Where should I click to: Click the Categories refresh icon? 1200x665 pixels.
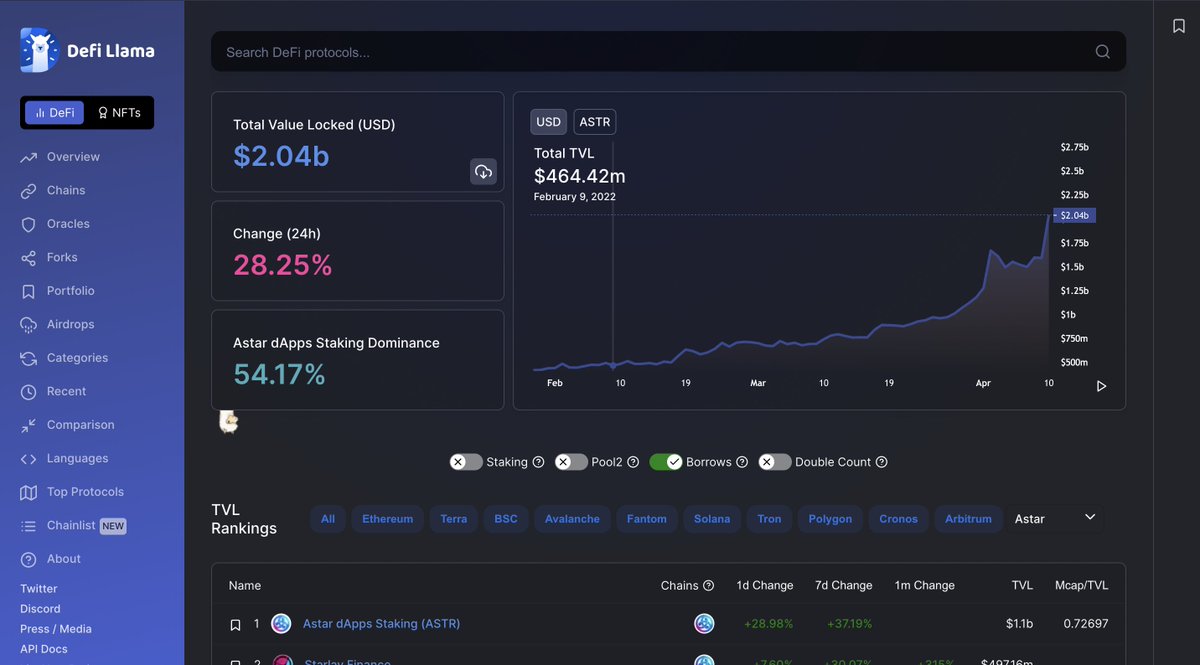28,358
